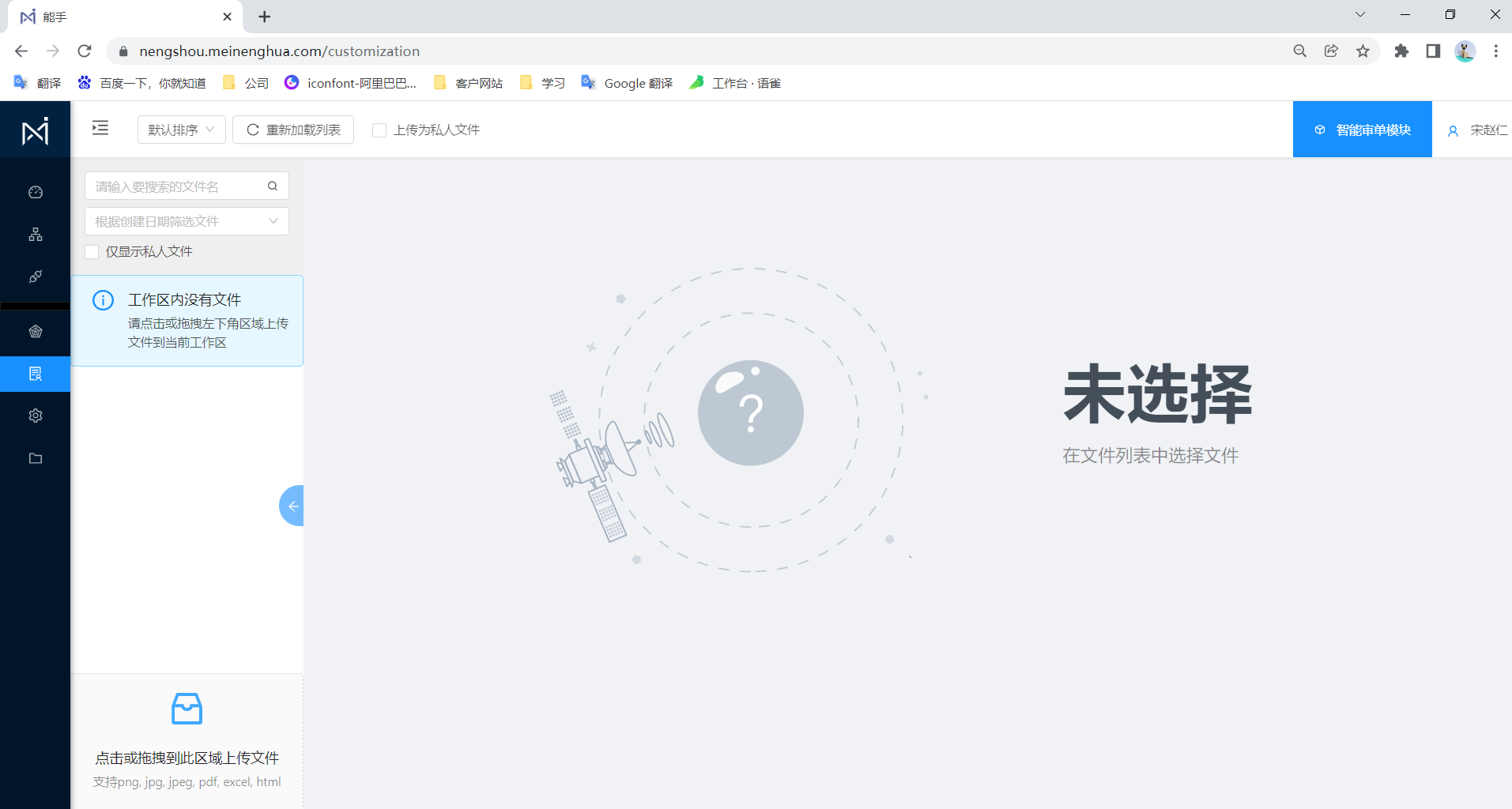
Task: Click user name 宋赵仁
Action: (1489, 130)
